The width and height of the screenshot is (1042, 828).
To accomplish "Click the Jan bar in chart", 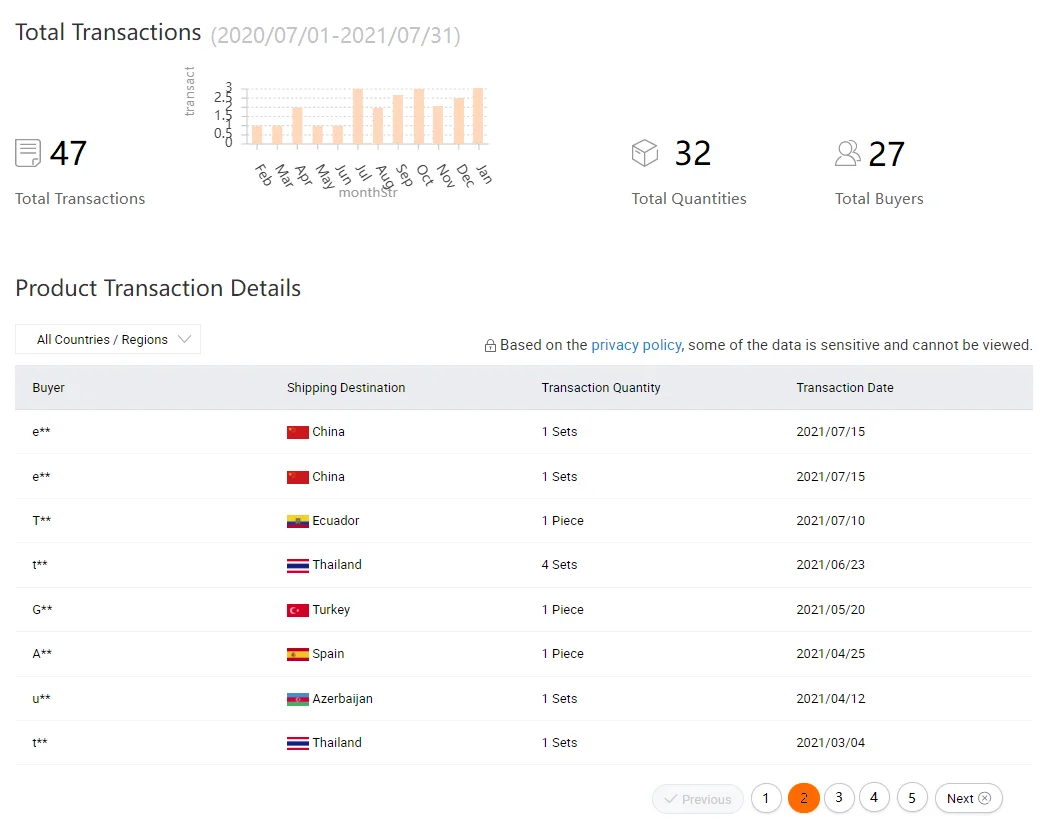I will point(478,115).
